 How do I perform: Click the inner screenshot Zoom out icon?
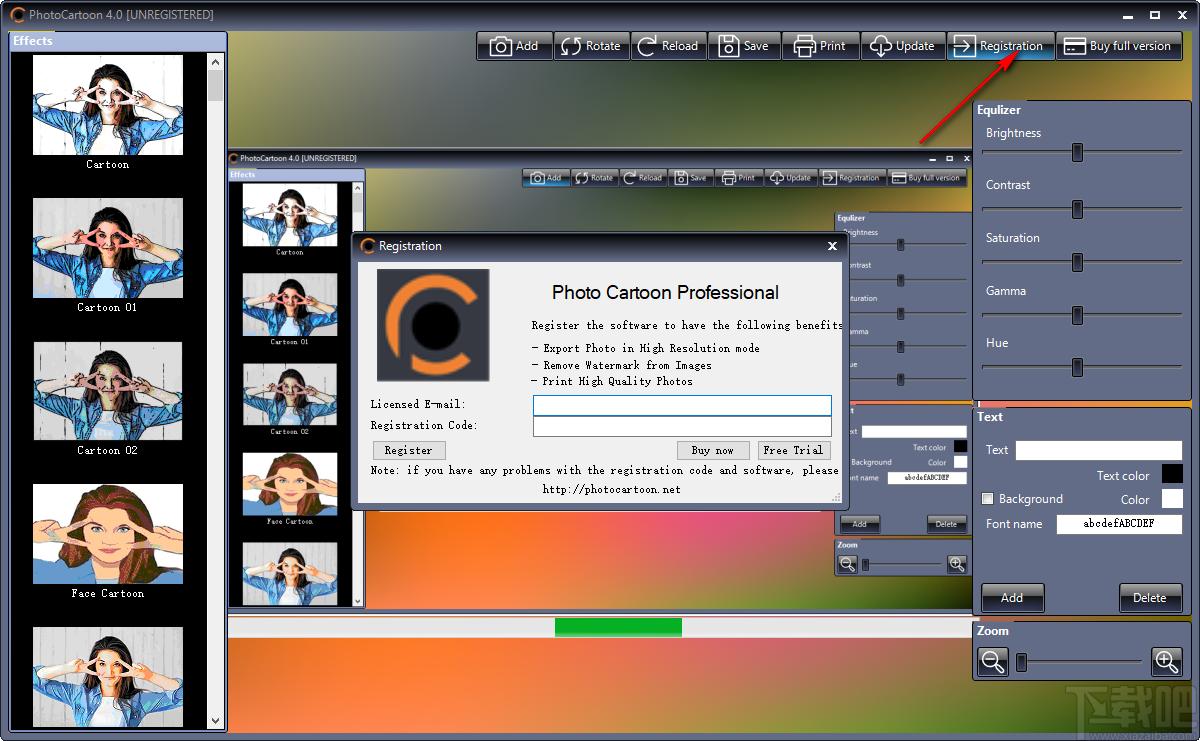click(848, 564)
